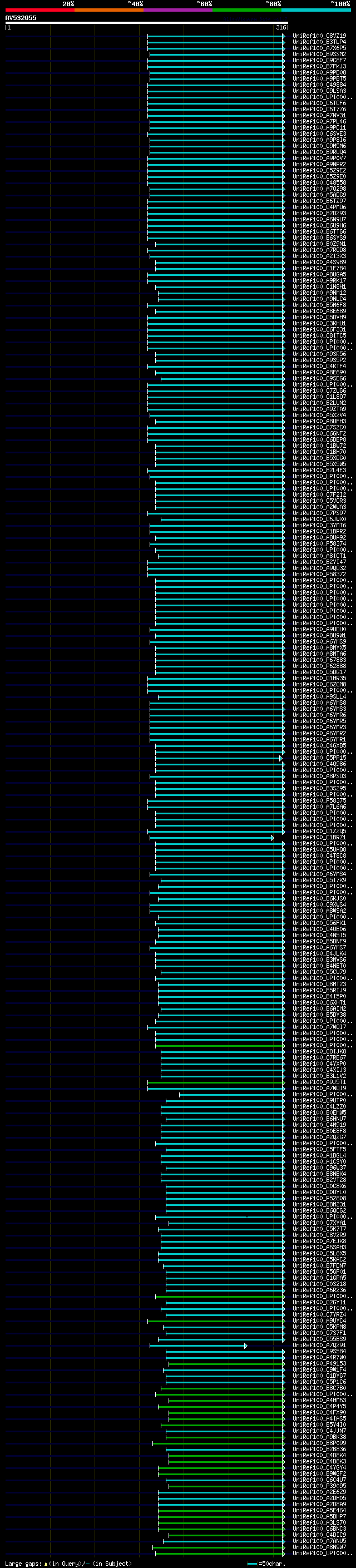The height and width of the screenshot is (1568, 356).
Task: Select hit label UniRef100_Q5PR15
Action: [x=319, y=758]
